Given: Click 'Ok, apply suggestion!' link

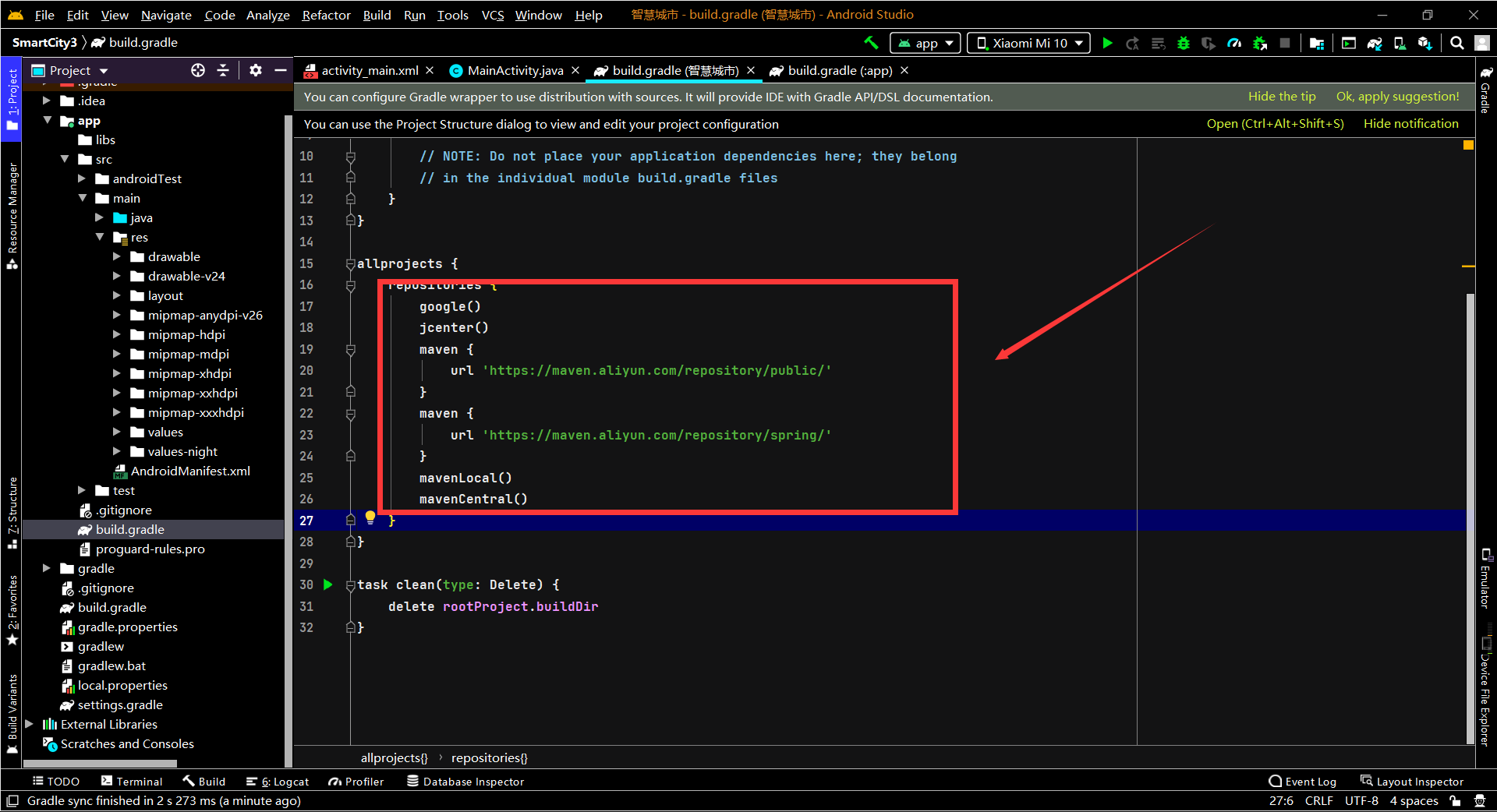Looking at the screenshot, I should (x=1397, y=97).
